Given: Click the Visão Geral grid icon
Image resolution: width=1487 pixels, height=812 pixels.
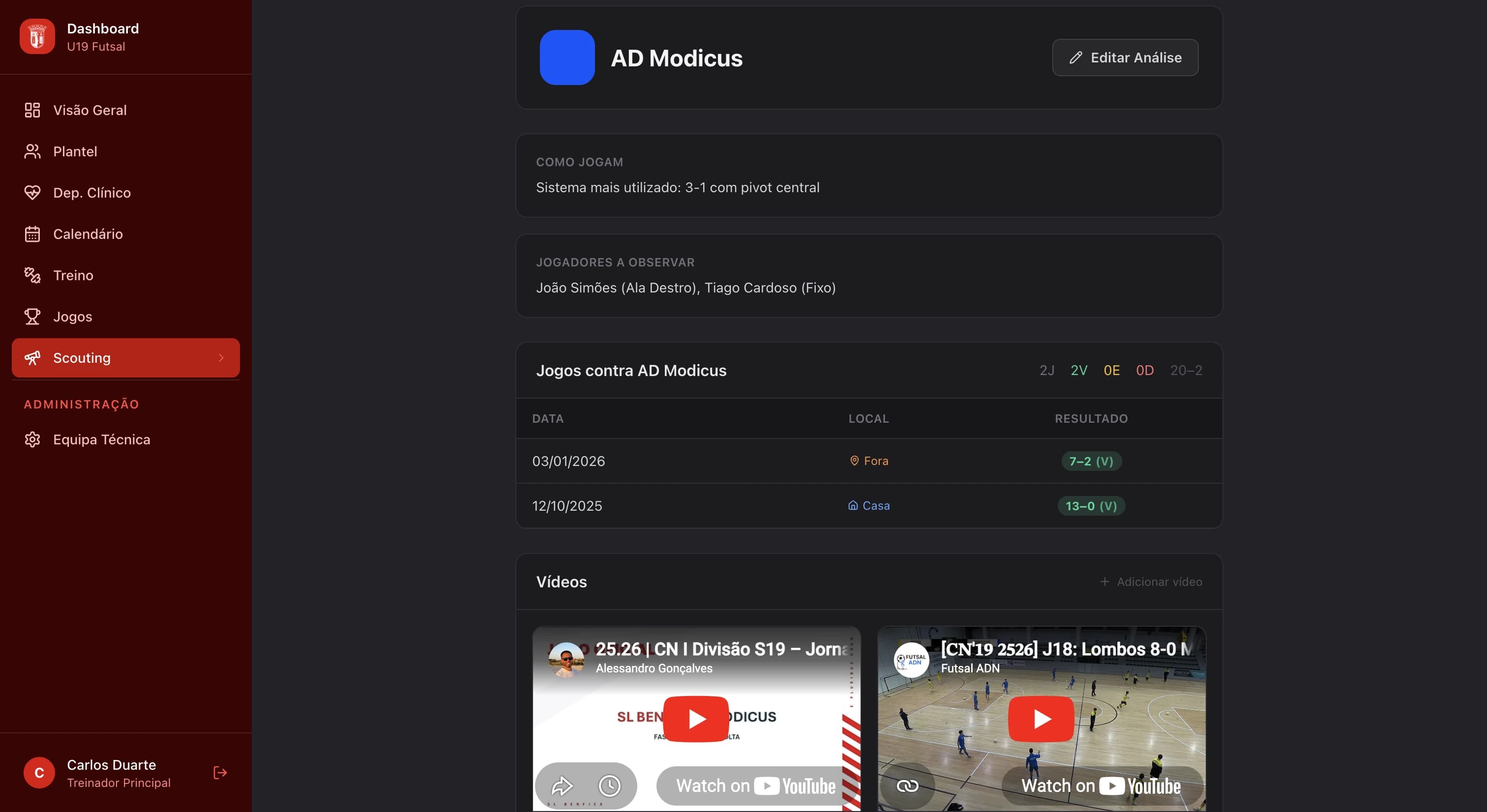Looking at the screenshot, I should click(32, 110).
